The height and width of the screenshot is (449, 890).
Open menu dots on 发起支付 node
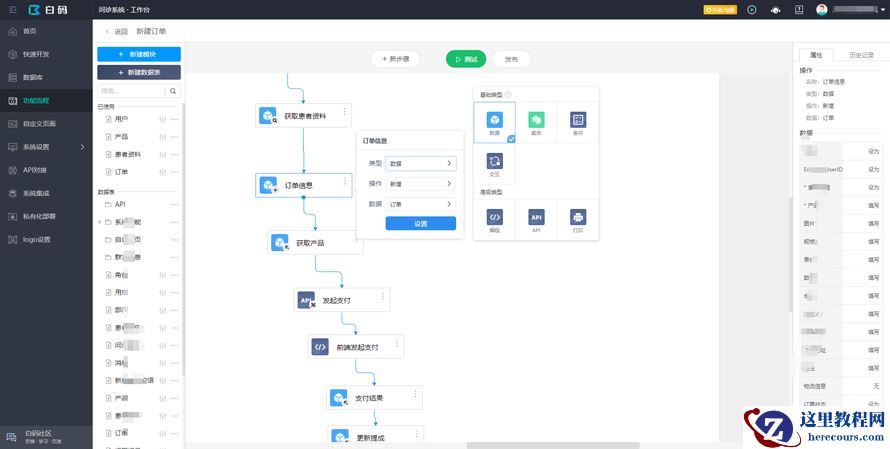383,296
